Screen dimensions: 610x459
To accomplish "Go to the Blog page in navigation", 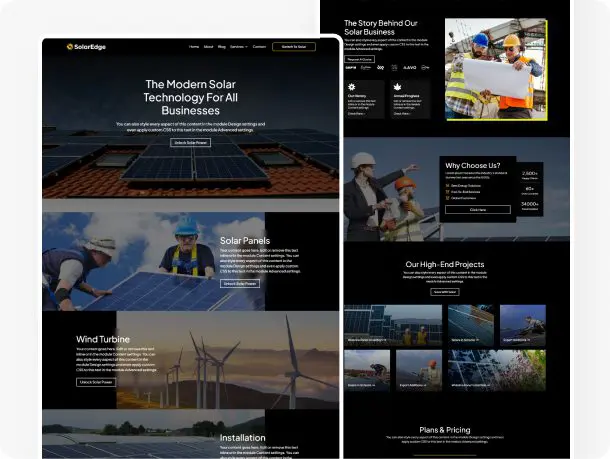I will point(221,47).
